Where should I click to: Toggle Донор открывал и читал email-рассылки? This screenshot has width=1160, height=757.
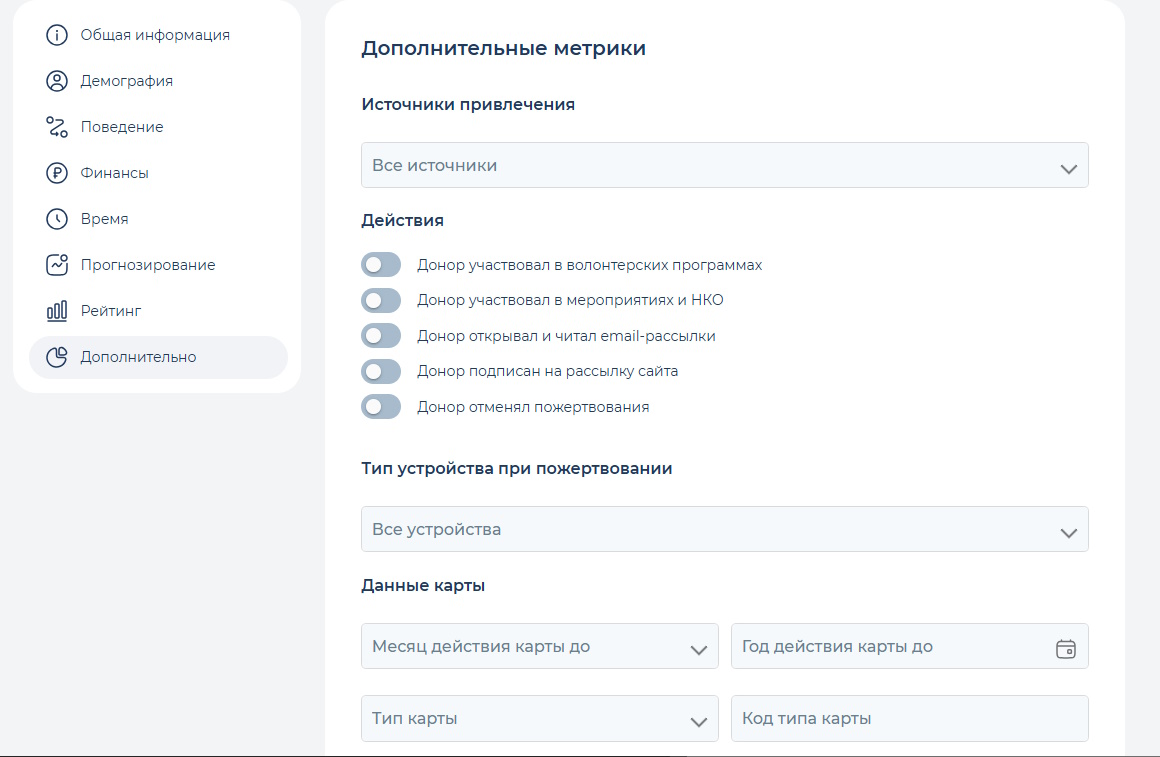point(381,335)
